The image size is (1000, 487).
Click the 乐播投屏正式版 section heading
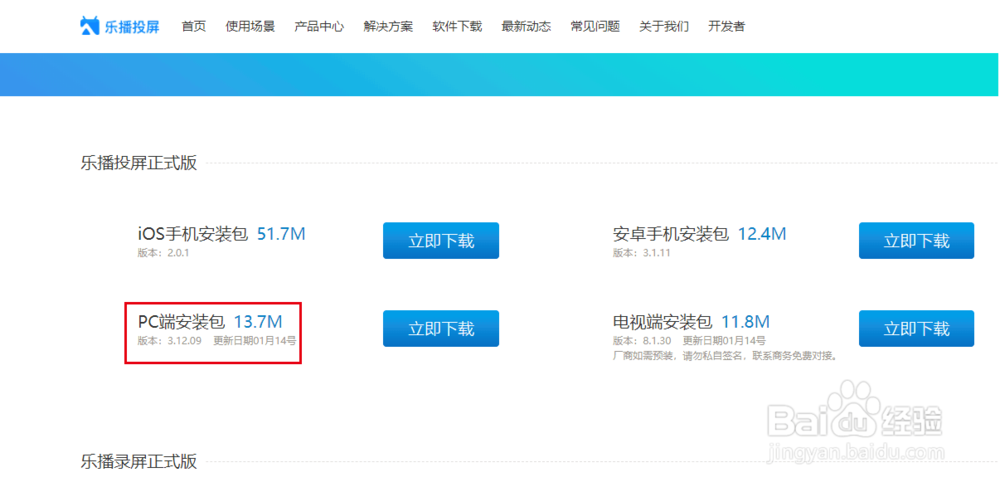pyautogui.click(x=139, y=163)
